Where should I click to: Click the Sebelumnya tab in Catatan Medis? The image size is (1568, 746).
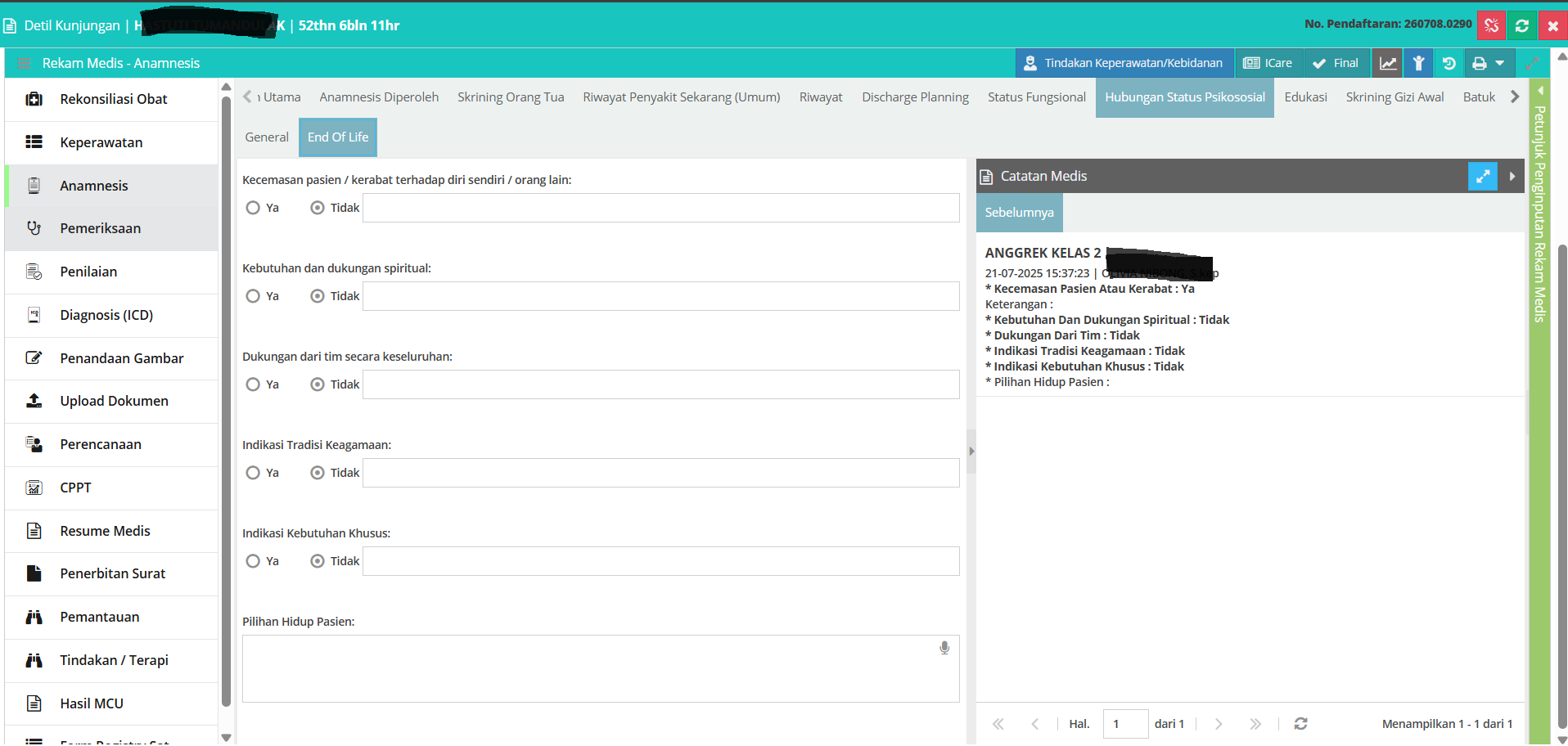[1019, 213]
